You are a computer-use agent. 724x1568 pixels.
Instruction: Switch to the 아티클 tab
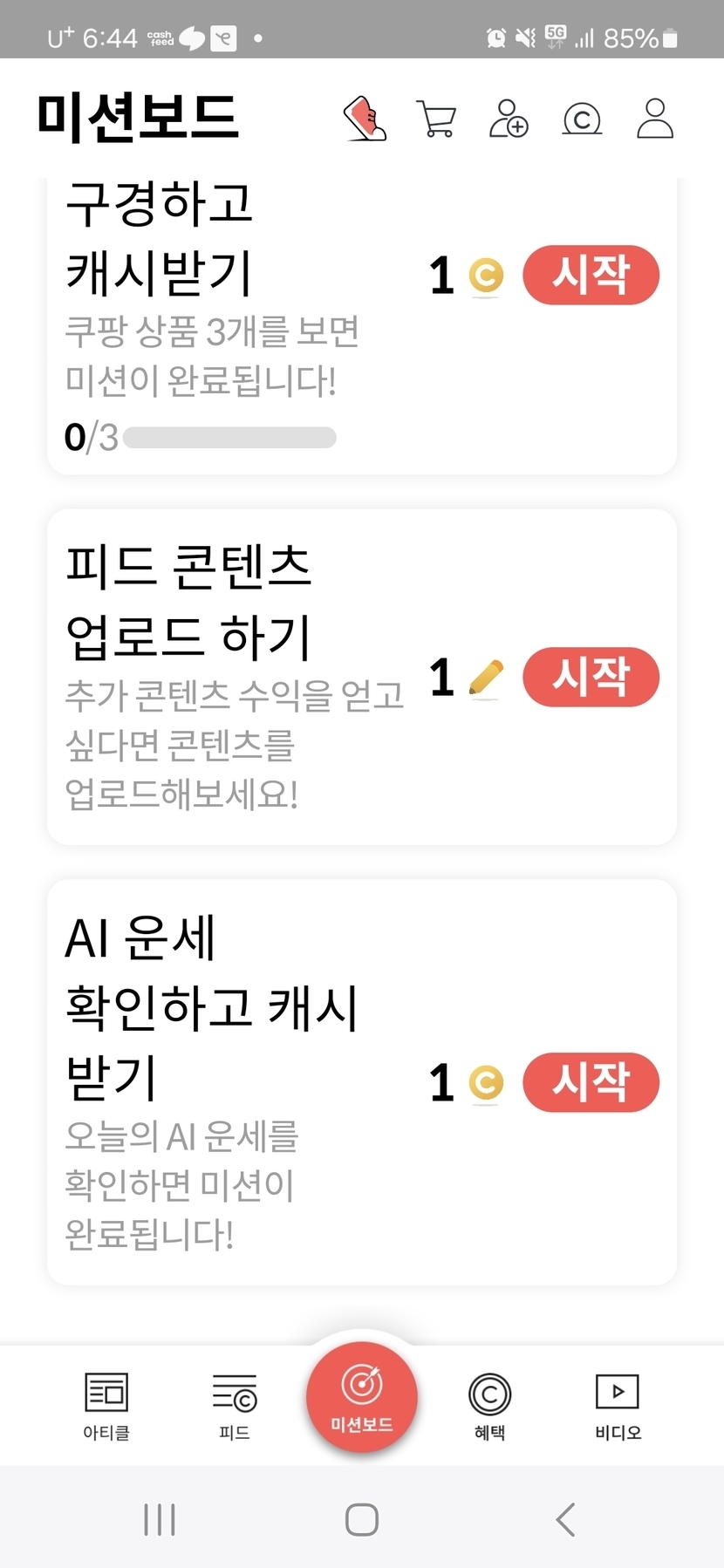(x=106, y=1404)
